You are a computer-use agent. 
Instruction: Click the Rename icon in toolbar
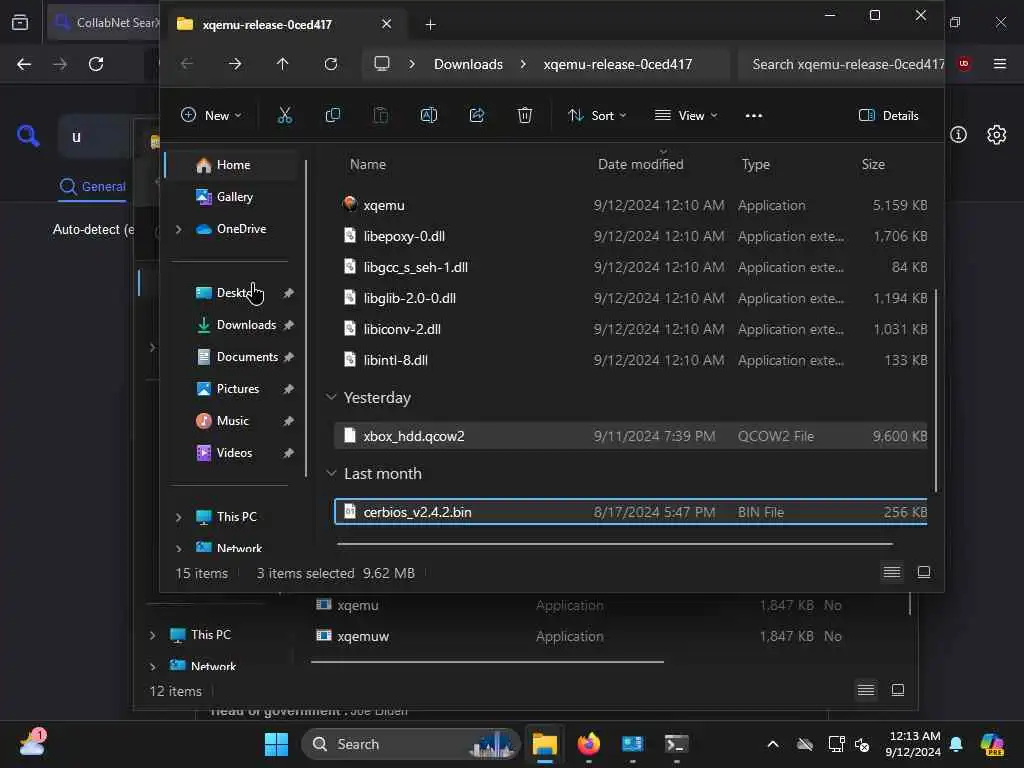pos(428,116)
